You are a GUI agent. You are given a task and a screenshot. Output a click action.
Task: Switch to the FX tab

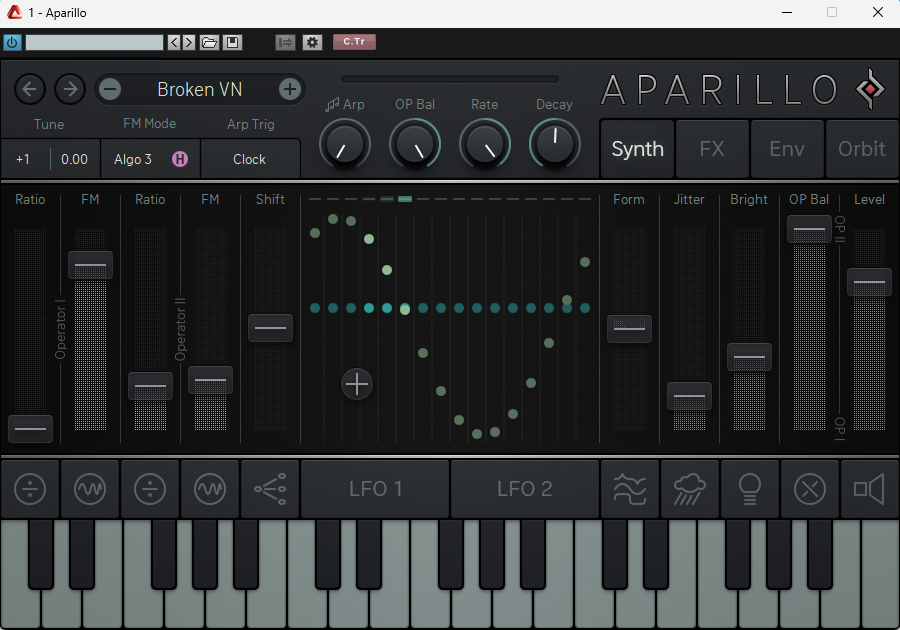pyautogui.click(x=712, y=149)
